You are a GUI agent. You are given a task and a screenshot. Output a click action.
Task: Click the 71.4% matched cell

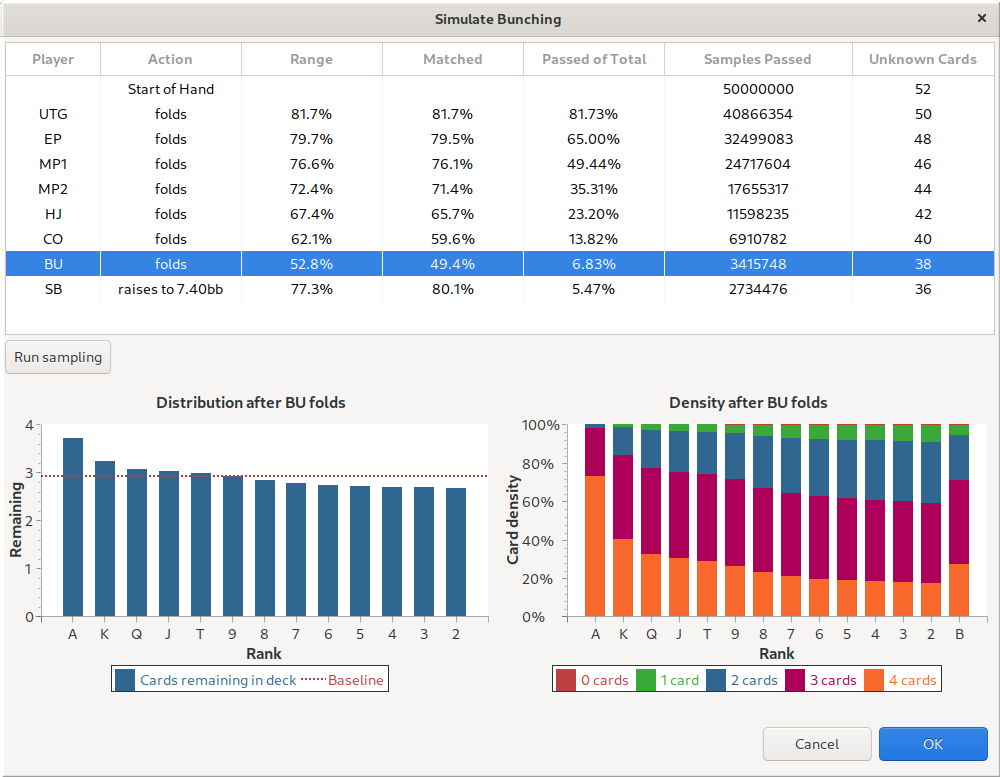453,189
